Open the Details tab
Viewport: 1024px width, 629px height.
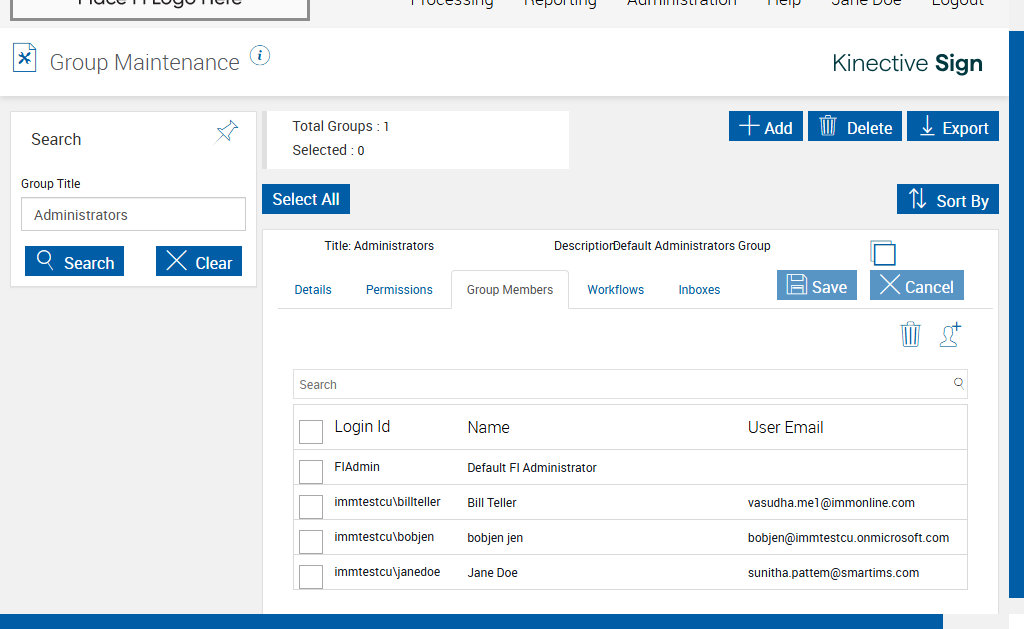(x=313, y=289)
